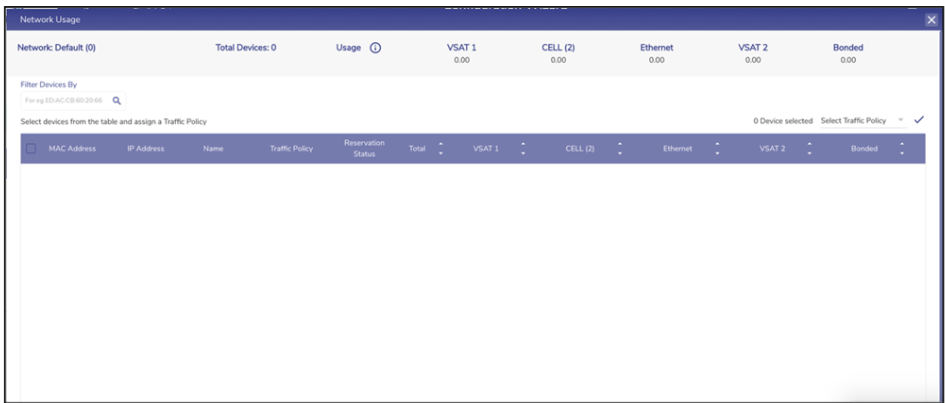The image size is (945, 403).
Task: Click the MAC Address column header
Action: point(71,149)
